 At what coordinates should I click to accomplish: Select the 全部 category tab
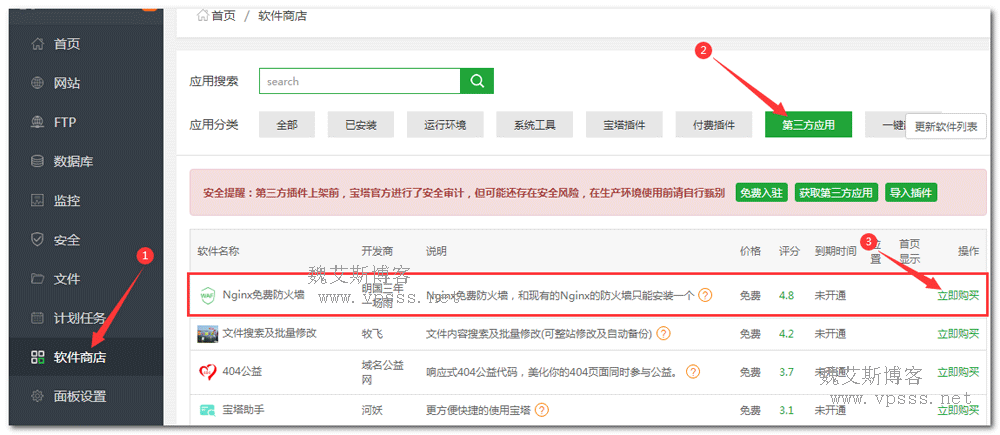287,124
